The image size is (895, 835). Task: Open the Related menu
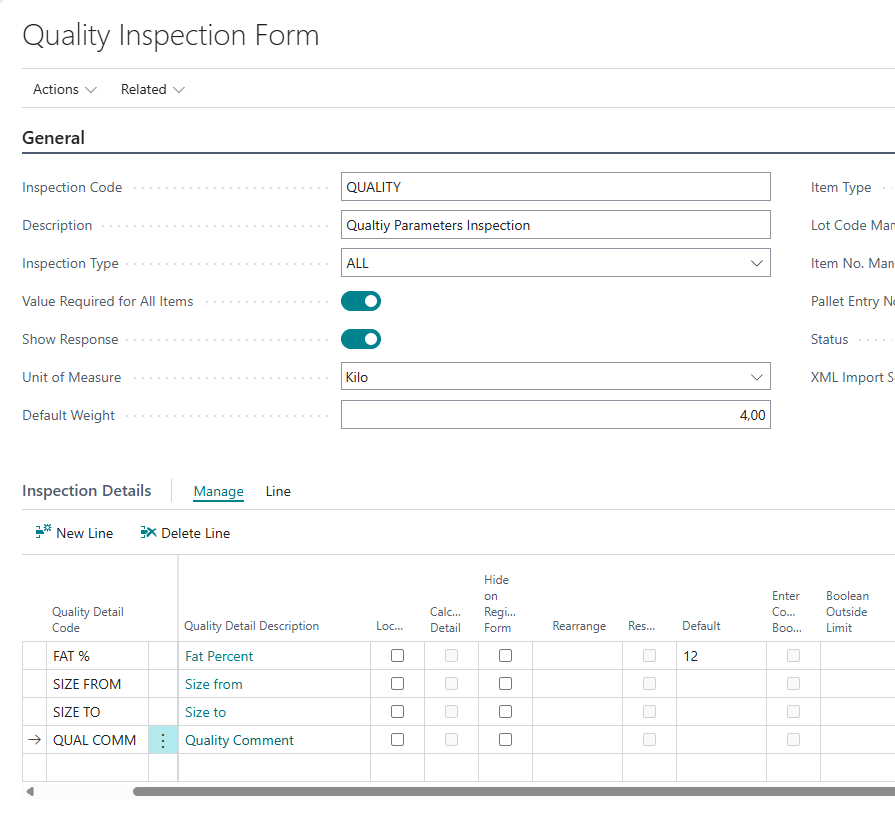[x=152, y=89]
